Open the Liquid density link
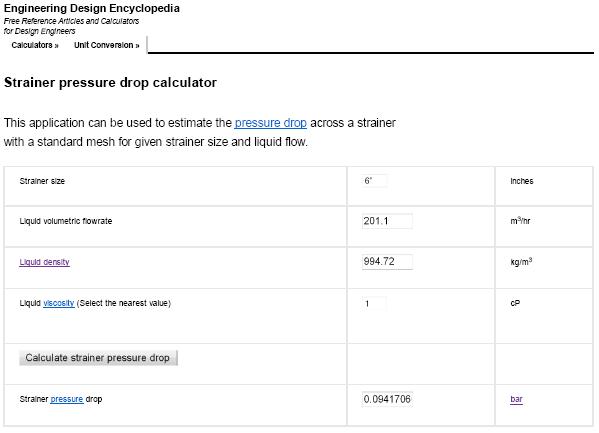This screenshot has width=599, height=433. pos(44,262)
